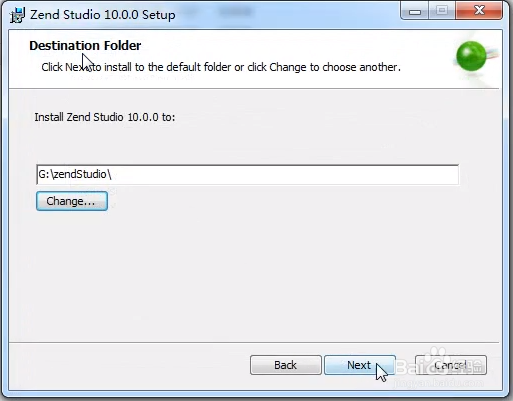Click blank title bar area beside window title
The height and width of the screenshot is (401, 513).
287,13
